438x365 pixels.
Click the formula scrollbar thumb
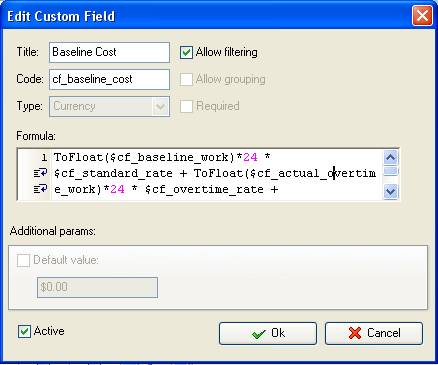[x=390, y=171]
